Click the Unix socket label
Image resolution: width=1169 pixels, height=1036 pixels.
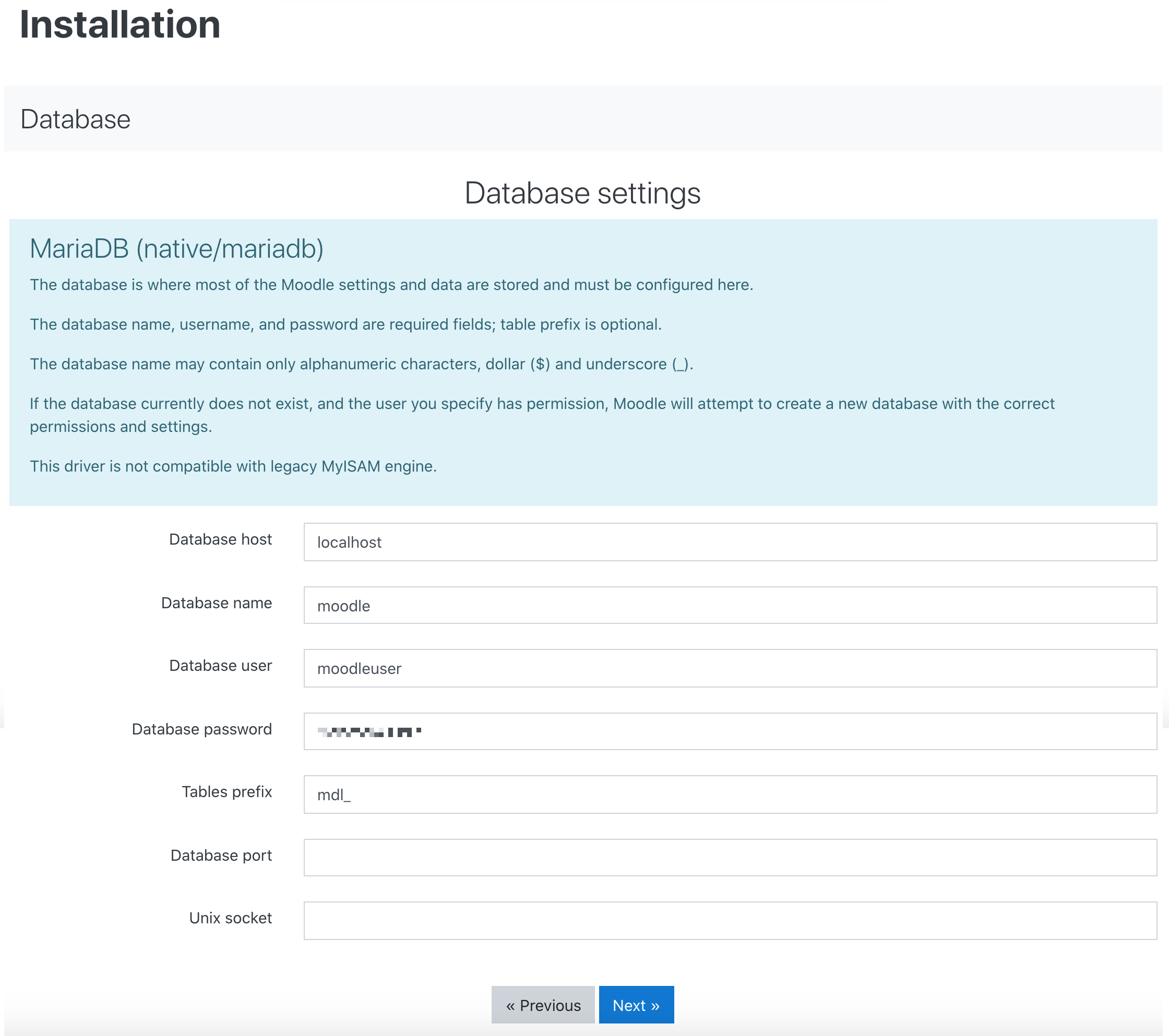pyautogui.click(x=230, y=918)
